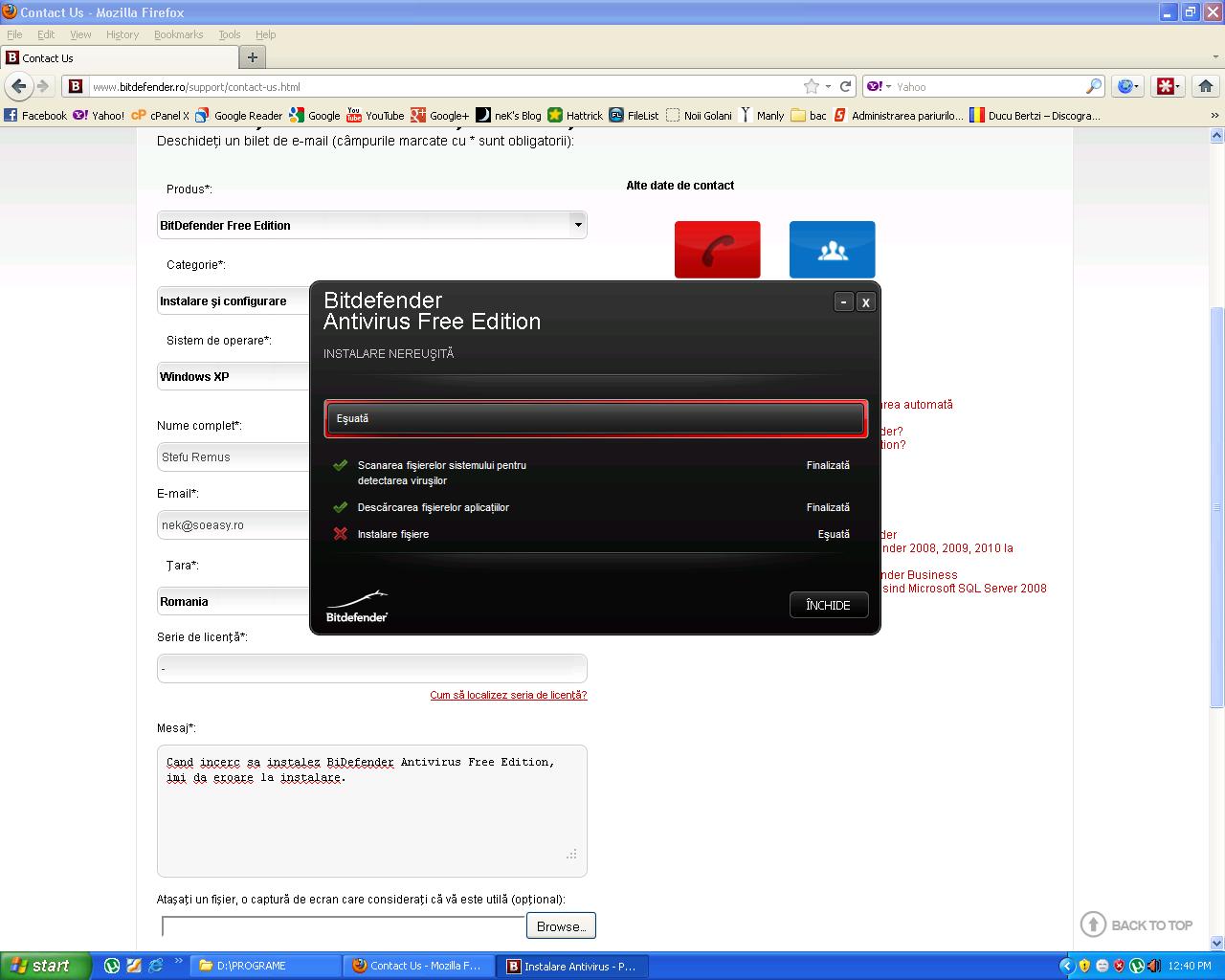This screenshot has height=980, width=1225.
Task: Click the red Eșuată progress bar
Action: point(595,418)
